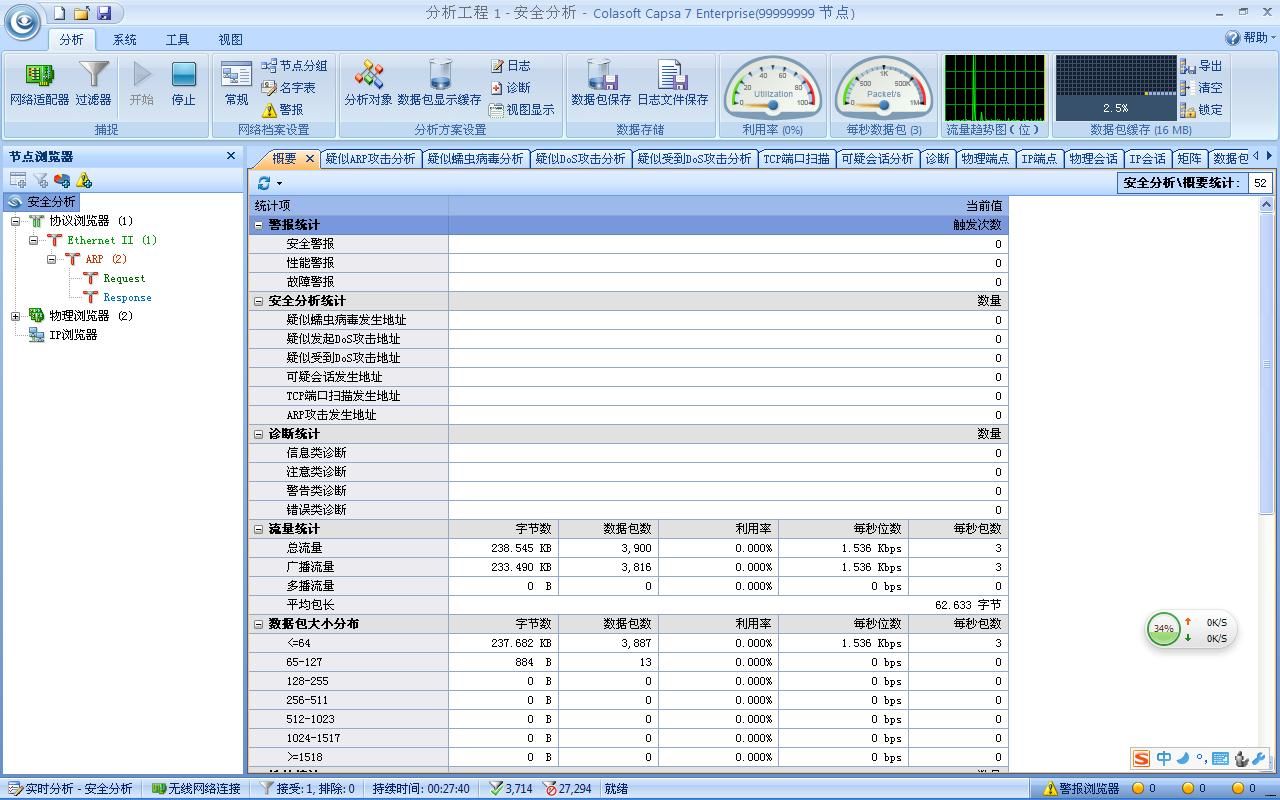Open the 帮助 help menu
The width and height of the screenshot is (1280, 800).
[x=1250, y=38]
